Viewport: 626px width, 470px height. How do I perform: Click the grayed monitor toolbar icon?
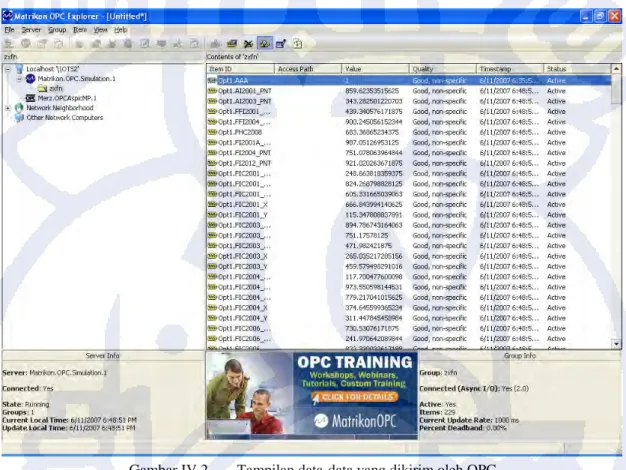click(161, 44)
